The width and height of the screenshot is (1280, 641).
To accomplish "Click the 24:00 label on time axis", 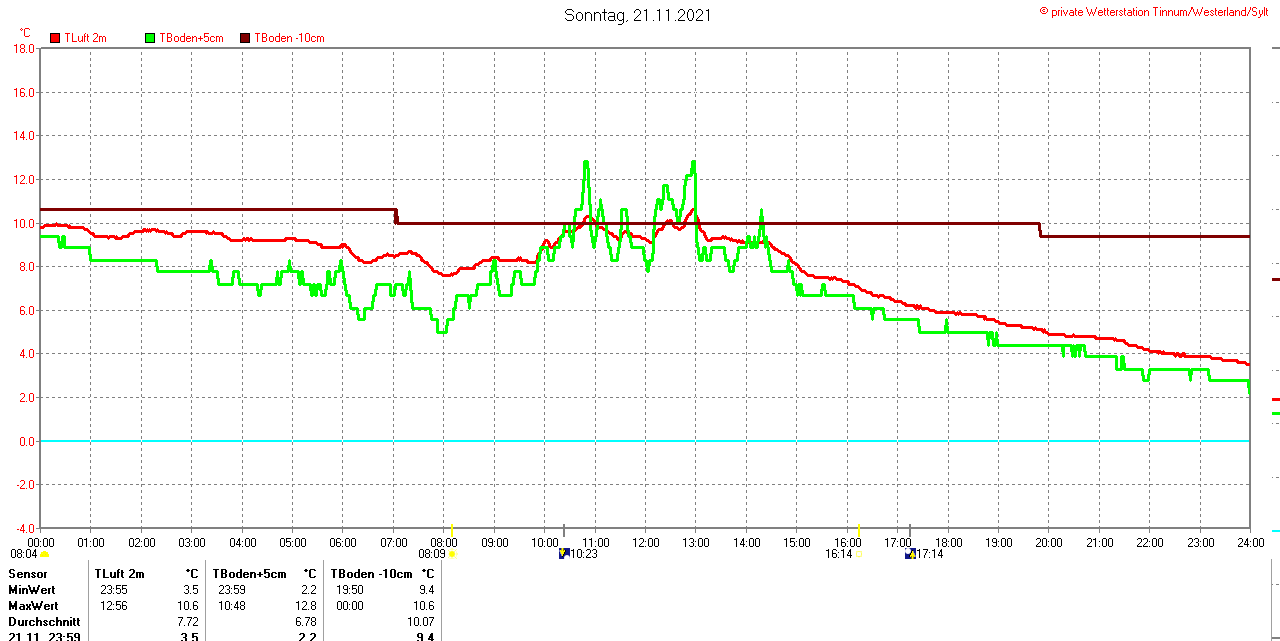I will click(1250, 543).
